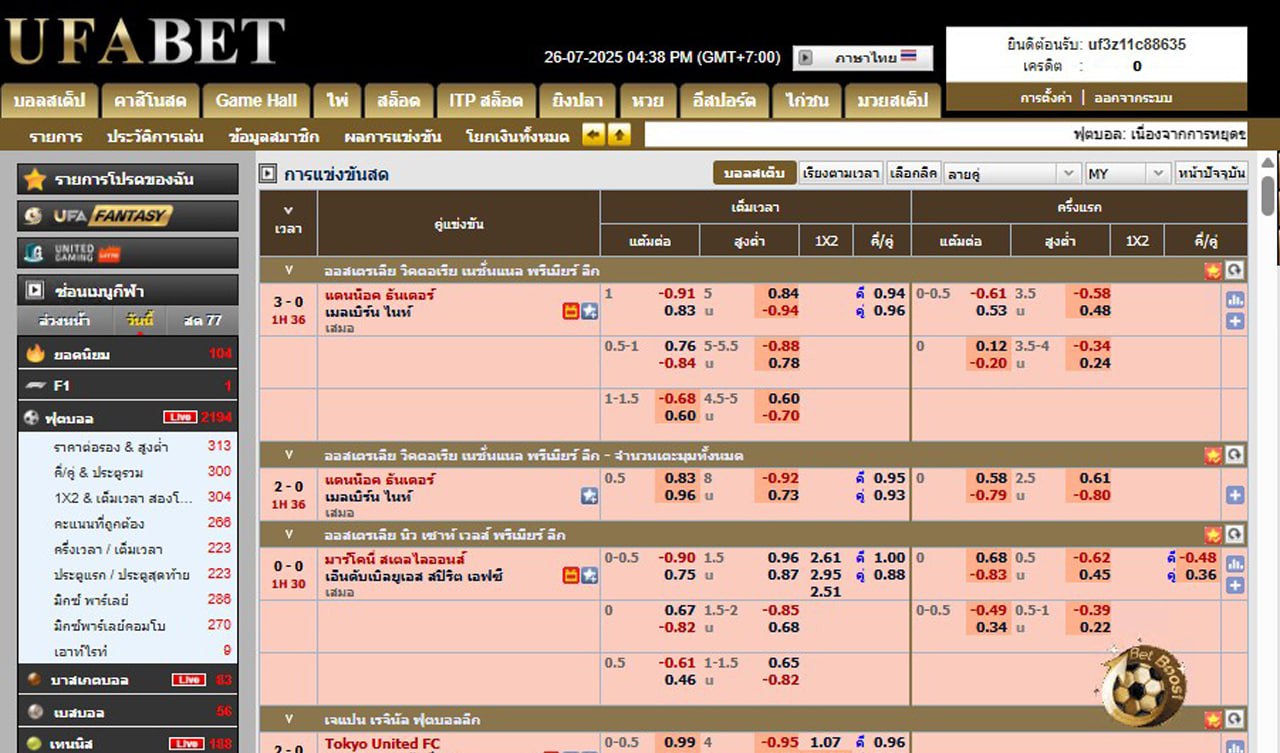
Task: Favorite the Dandenong Thunder 3-0 match star
Action: 589,312
